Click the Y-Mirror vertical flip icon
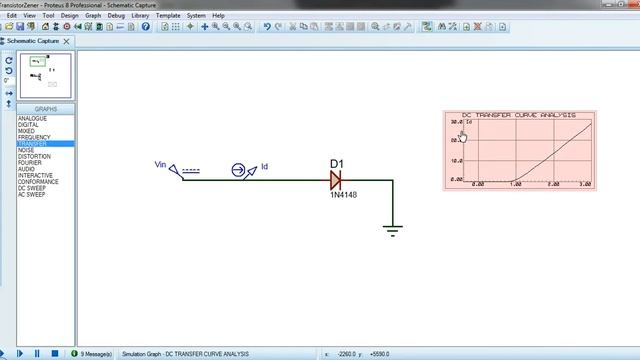640x360 pixels. (x=9, y=104)
